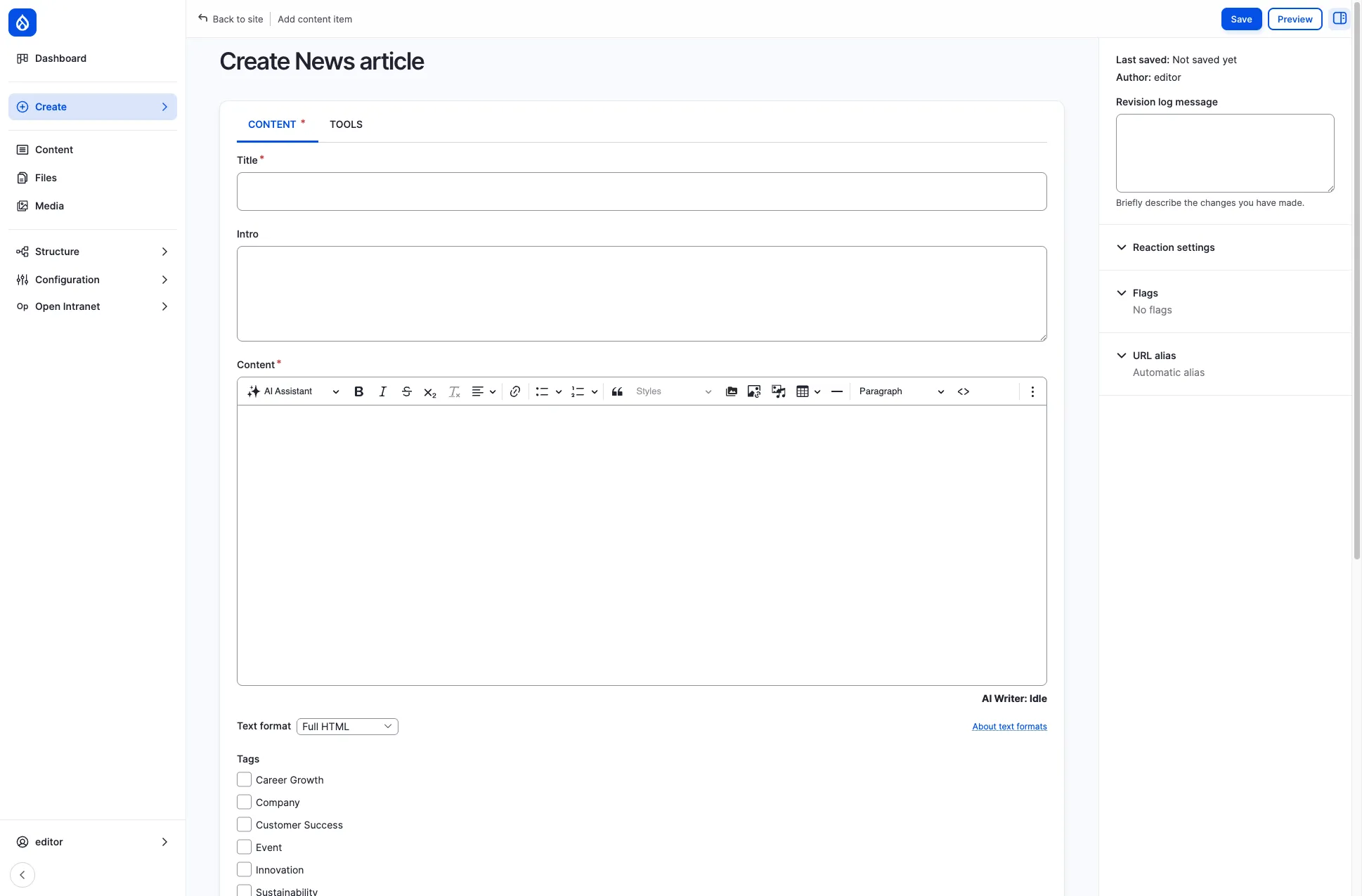Click the remove formatting icon
Viewport: 1362px width, 896px height.
pos(454,391)
